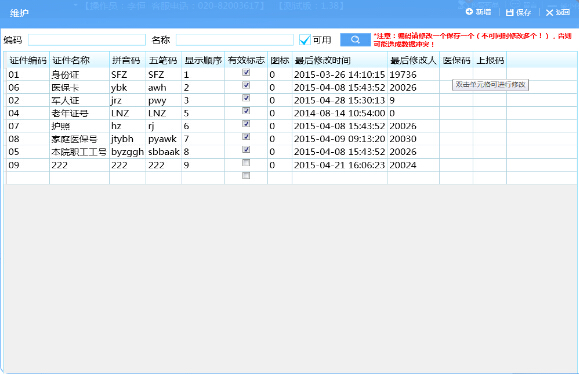Viewport: 579px width, 375px height.
Task: Click the 双击单元格可进行修改 tooltip
Action: pyautogui.click(x=490, y=85)
